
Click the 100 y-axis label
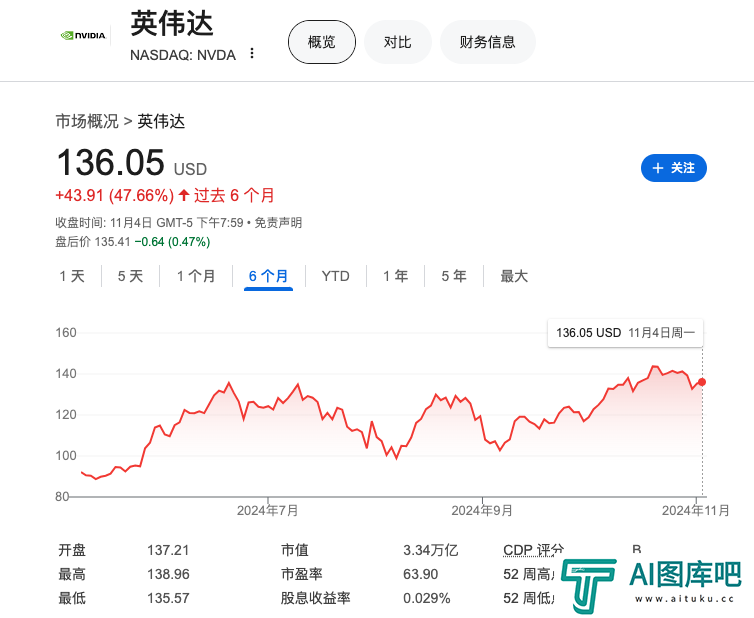66,455
